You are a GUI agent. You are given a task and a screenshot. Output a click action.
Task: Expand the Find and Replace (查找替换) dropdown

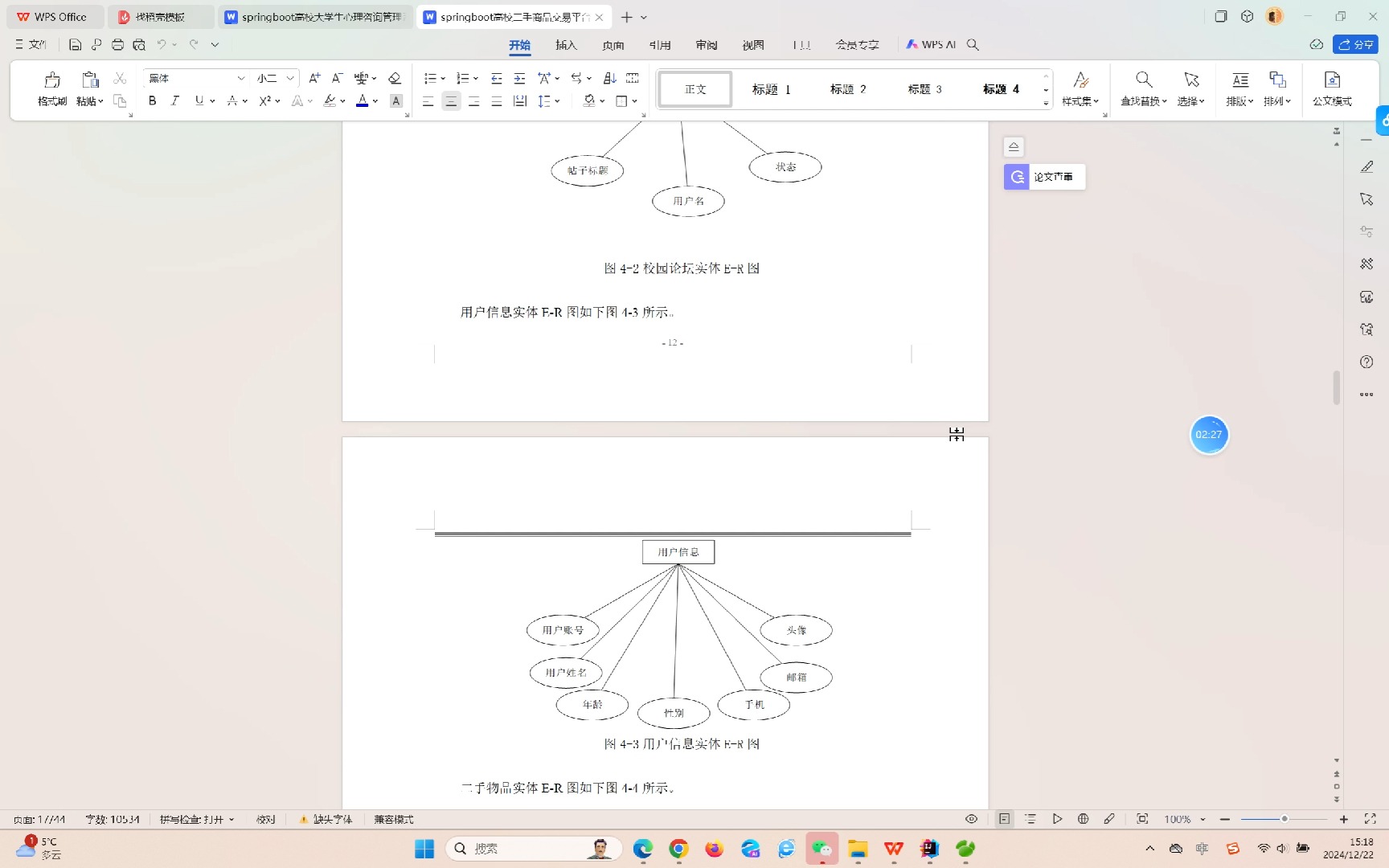[1143, 101]
